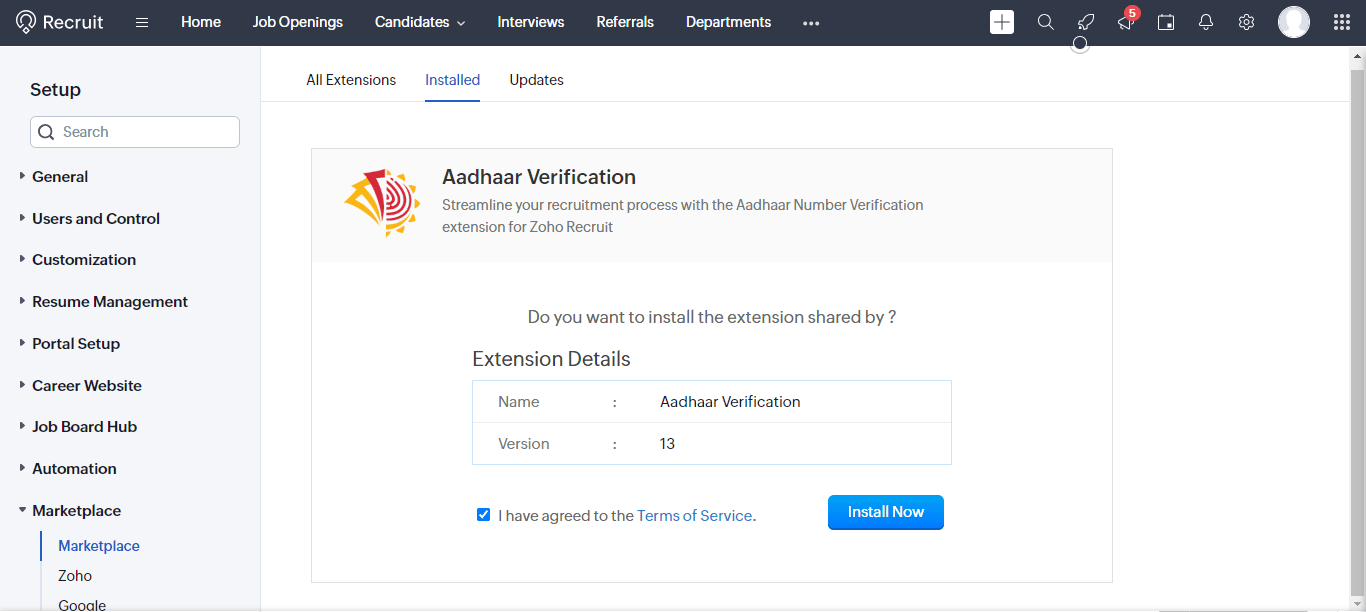Expand Users and Control section

click(x=96, y=218)
